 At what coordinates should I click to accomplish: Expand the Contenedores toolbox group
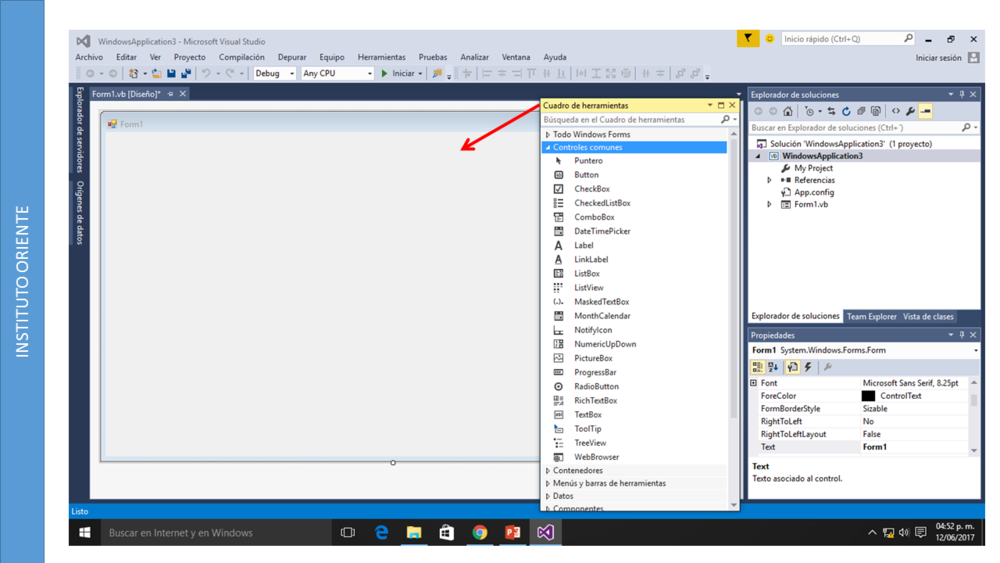coord(577,470)
